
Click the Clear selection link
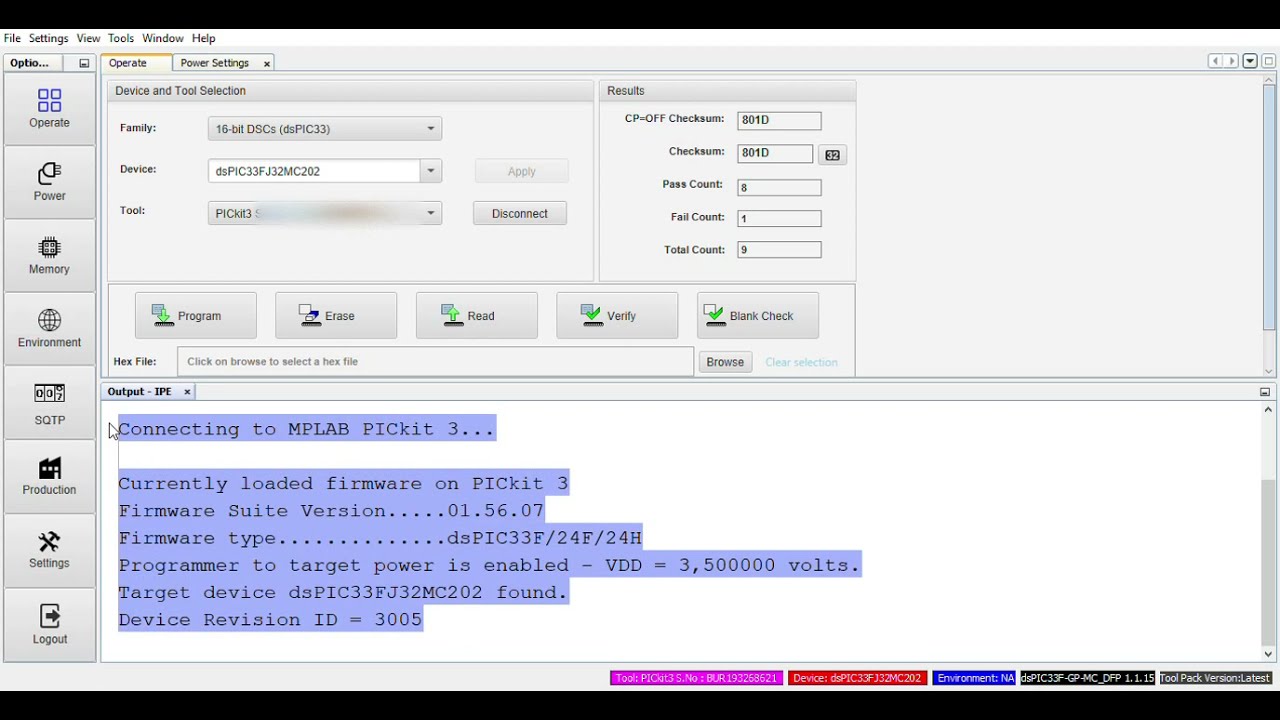coord(801,362)
